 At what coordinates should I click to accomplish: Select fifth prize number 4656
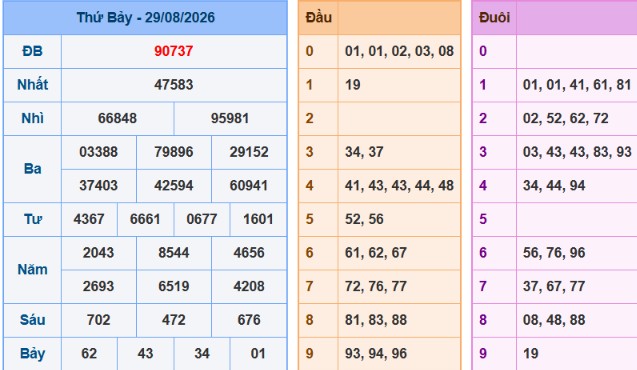click(249, 253)
